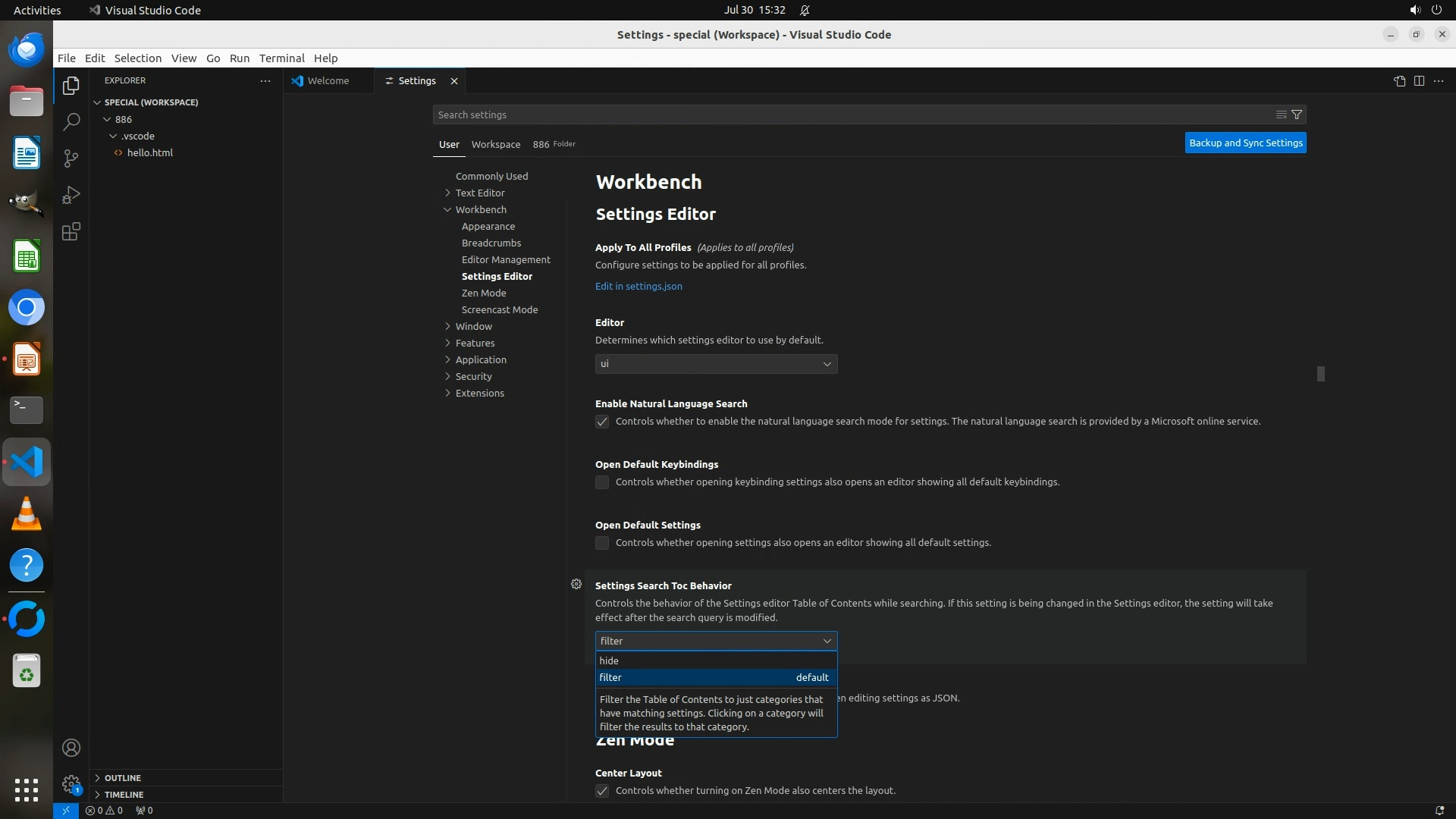Open the Terminal menu
The image size is (1456, 819).
coord(281,58)
